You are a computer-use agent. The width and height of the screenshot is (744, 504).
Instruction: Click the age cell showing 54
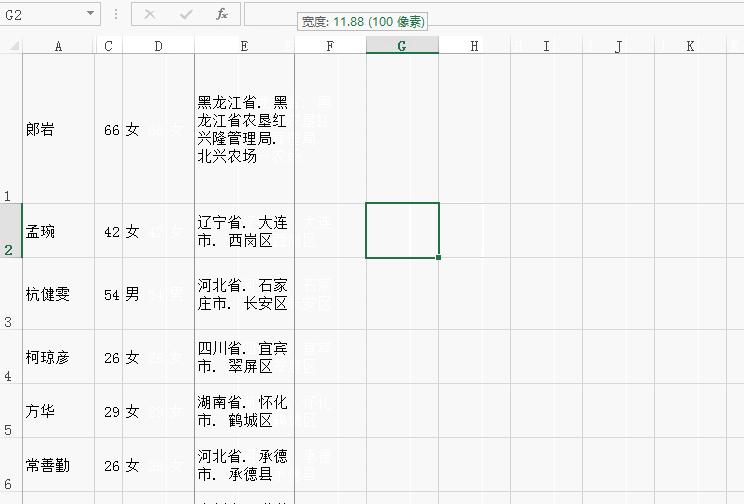[x=109, y=295]
